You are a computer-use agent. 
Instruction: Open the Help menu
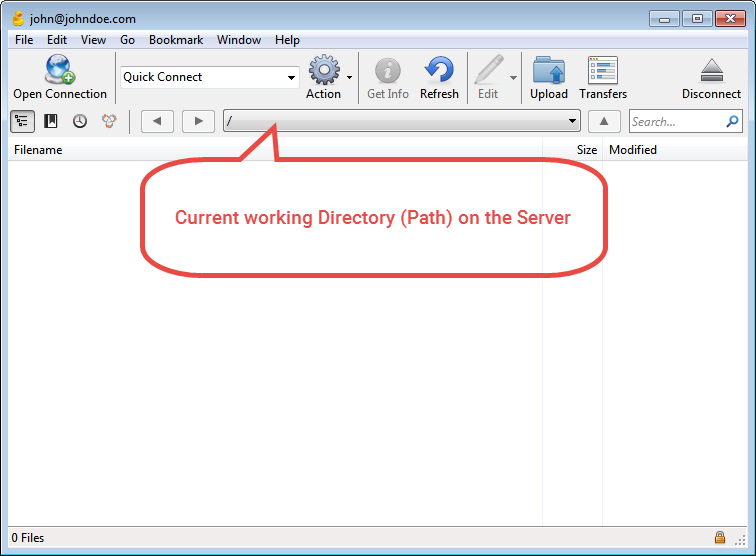coord(287,40)
